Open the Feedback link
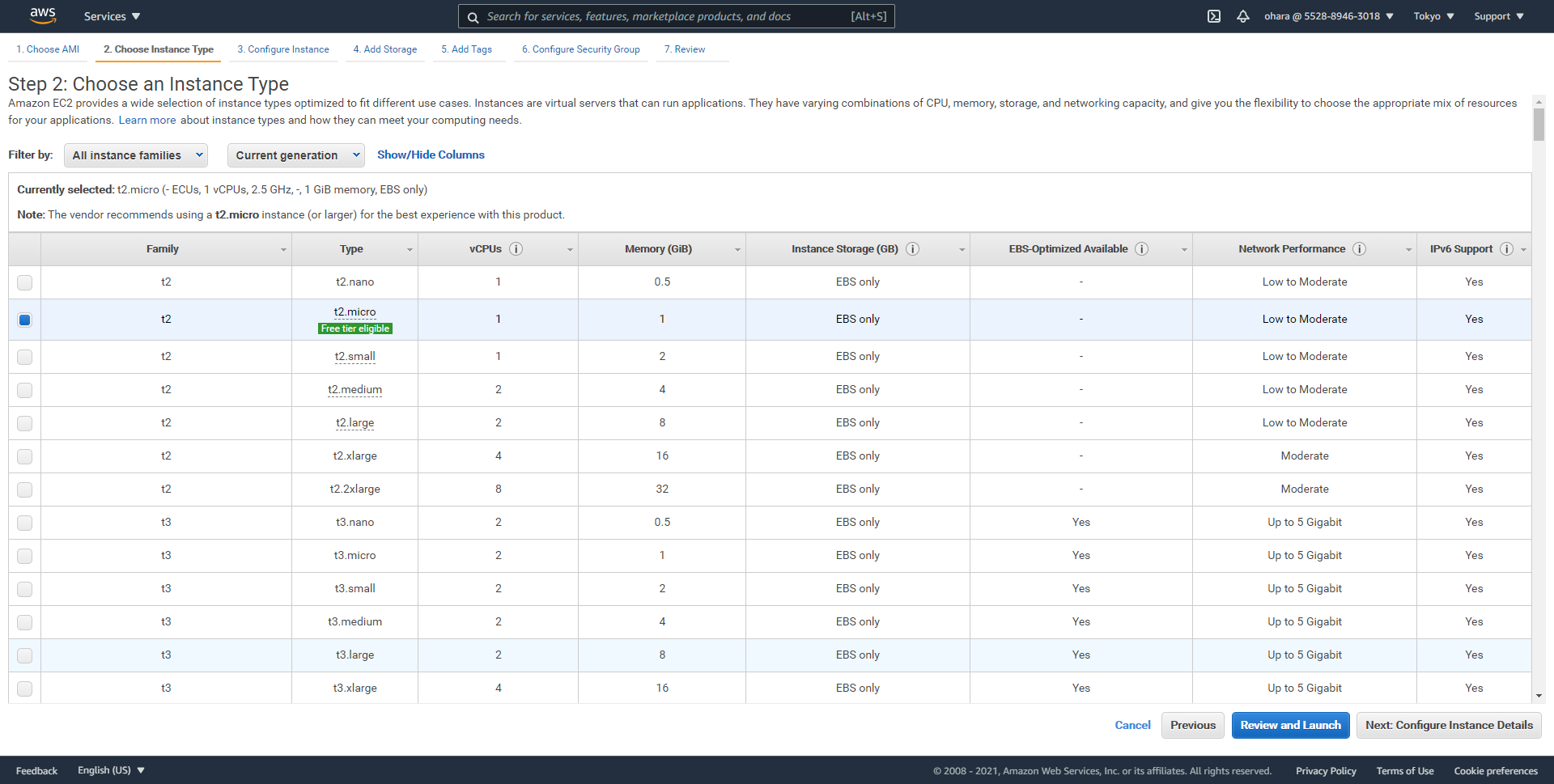 36,771
